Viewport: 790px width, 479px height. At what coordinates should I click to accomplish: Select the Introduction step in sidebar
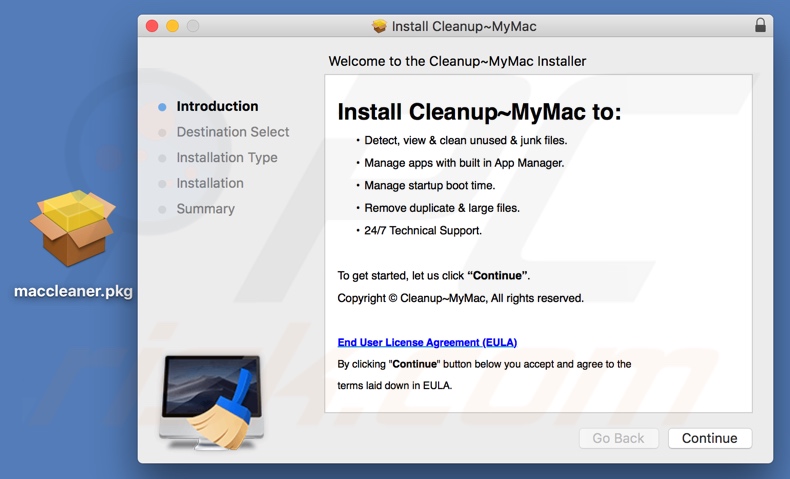tap(217, 106)
